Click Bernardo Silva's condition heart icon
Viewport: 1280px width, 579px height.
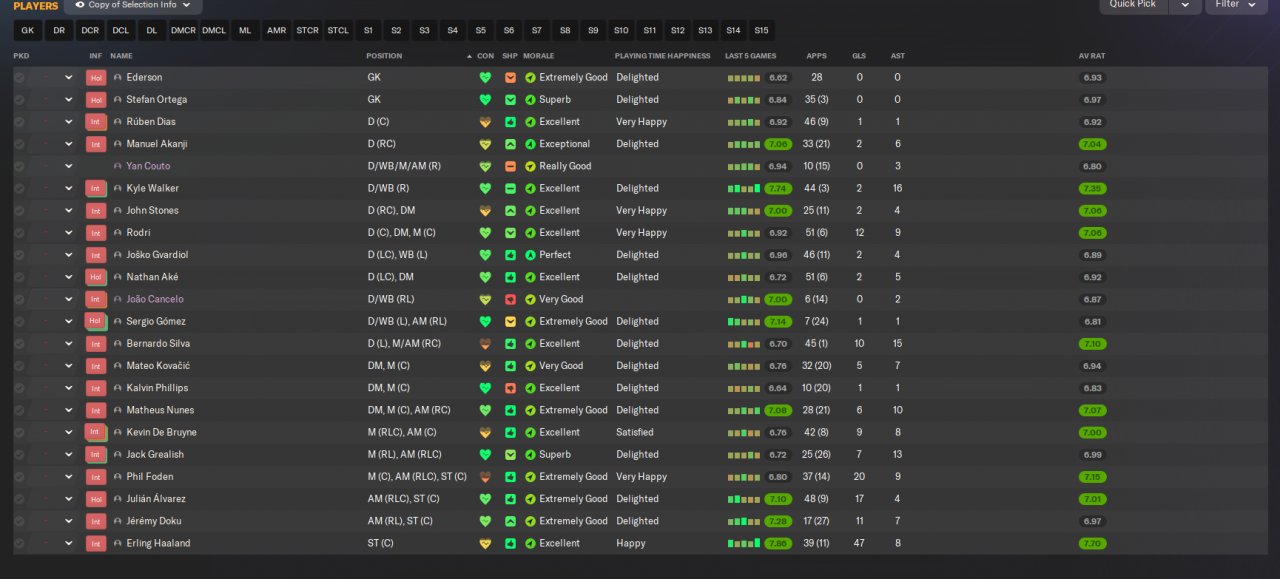486,344
